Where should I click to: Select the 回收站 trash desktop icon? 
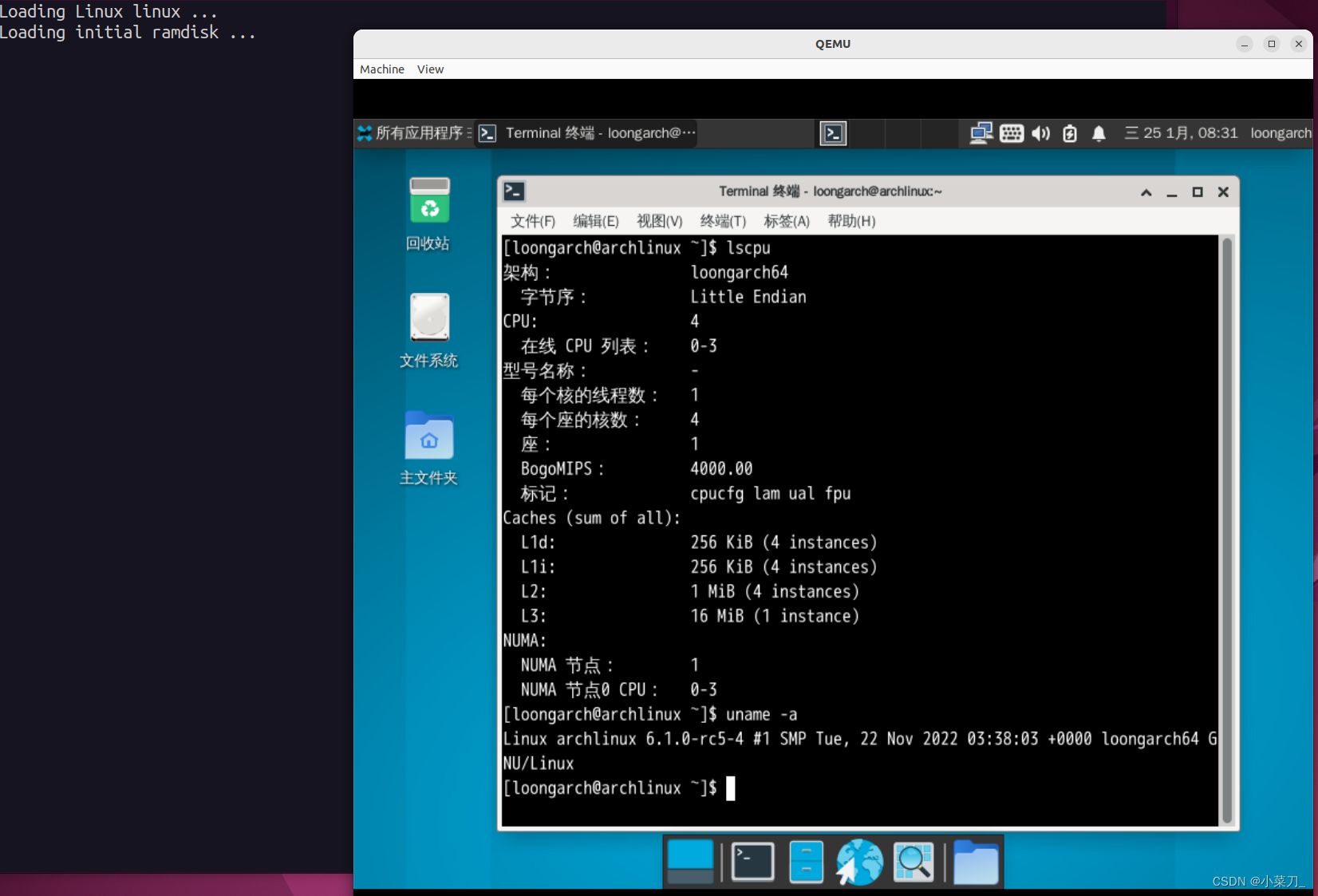[x=429, y=214]
